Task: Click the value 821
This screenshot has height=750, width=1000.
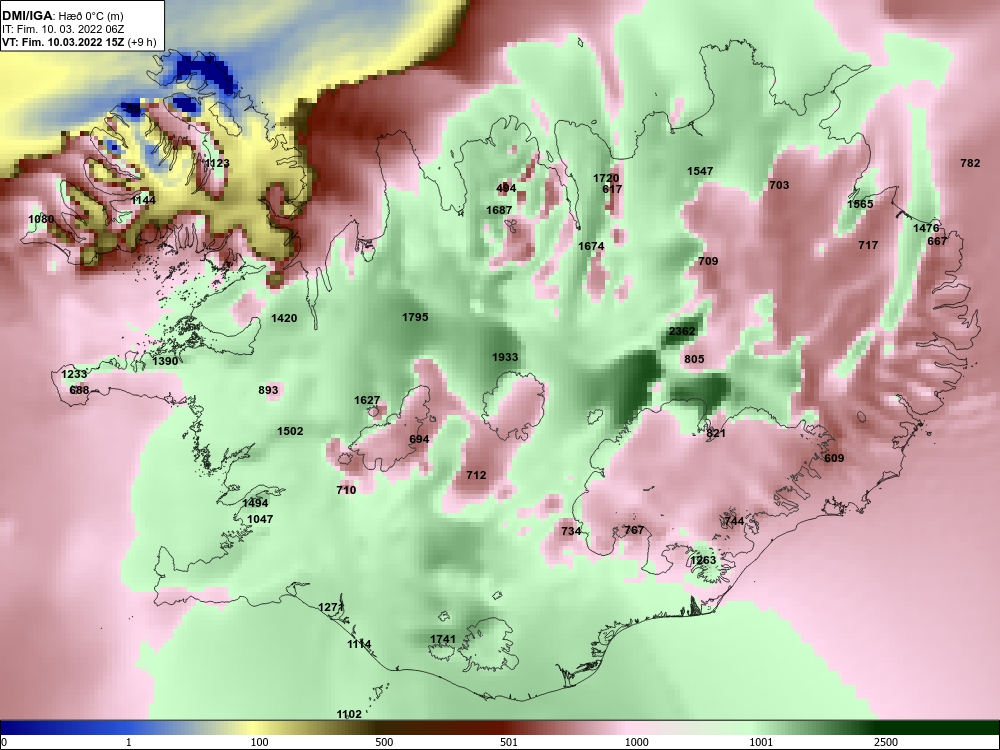Action: tap(716, 434)
